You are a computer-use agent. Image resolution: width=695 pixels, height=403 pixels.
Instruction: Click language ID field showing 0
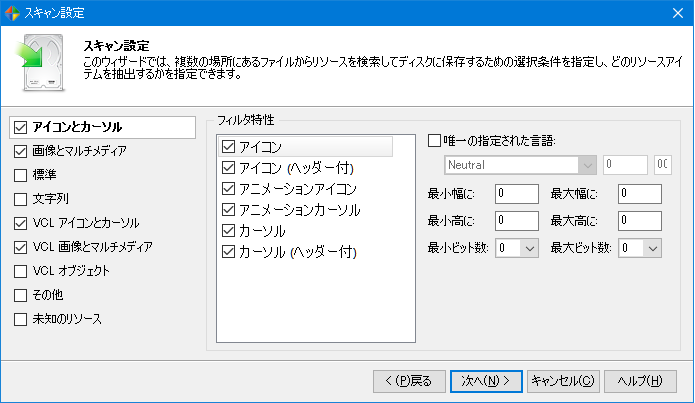(625, 165)
